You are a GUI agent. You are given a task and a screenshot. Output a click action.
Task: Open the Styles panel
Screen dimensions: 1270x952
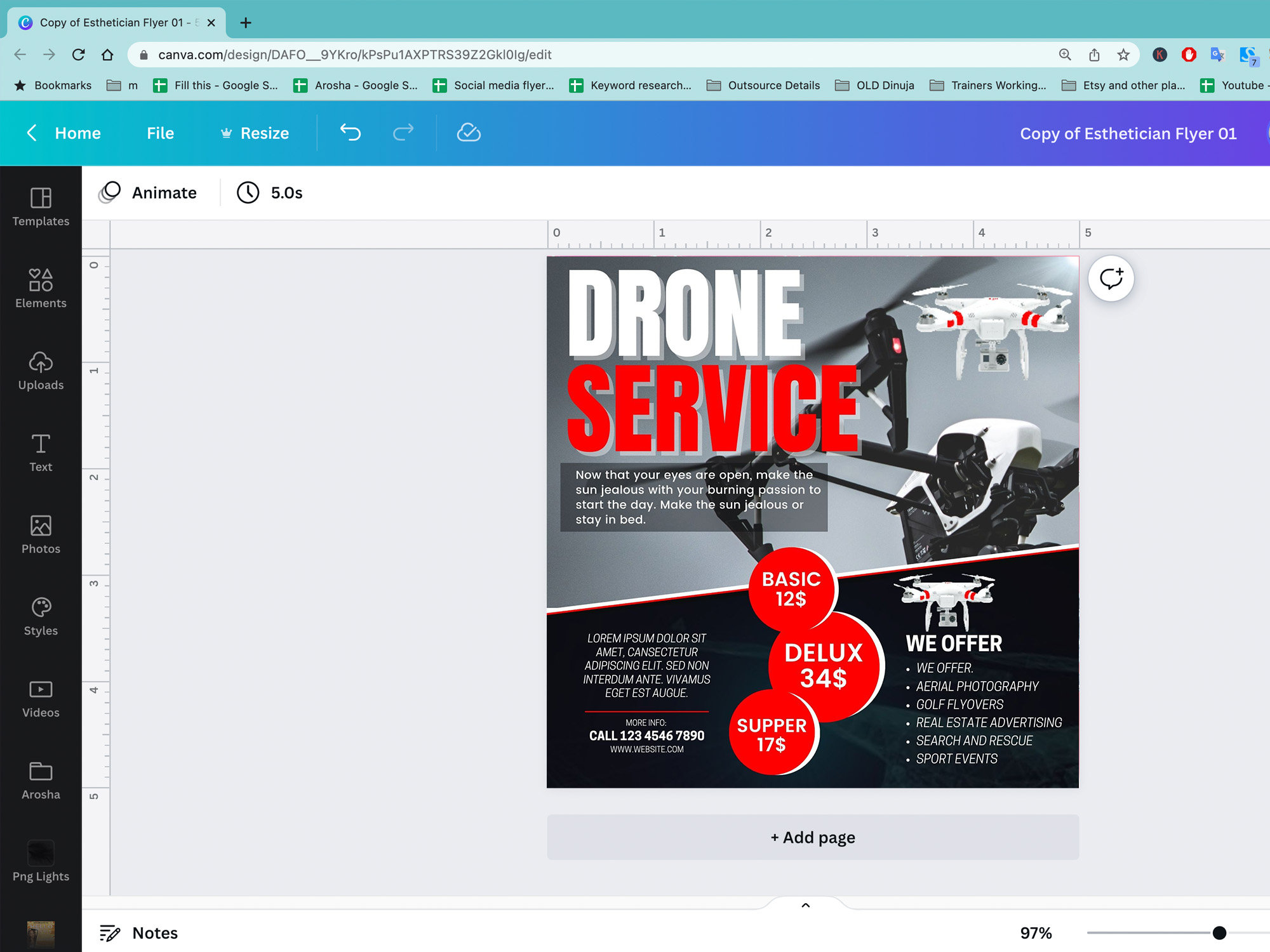(x=41, y=617)
